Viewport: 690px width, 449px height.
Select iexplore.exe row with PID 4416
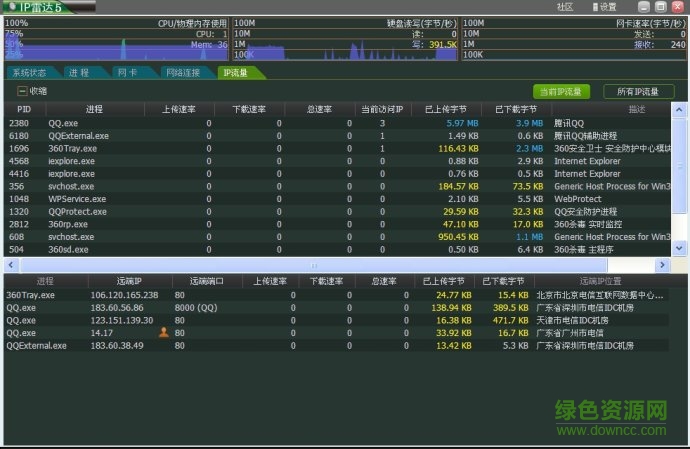[x=338, y=174]
